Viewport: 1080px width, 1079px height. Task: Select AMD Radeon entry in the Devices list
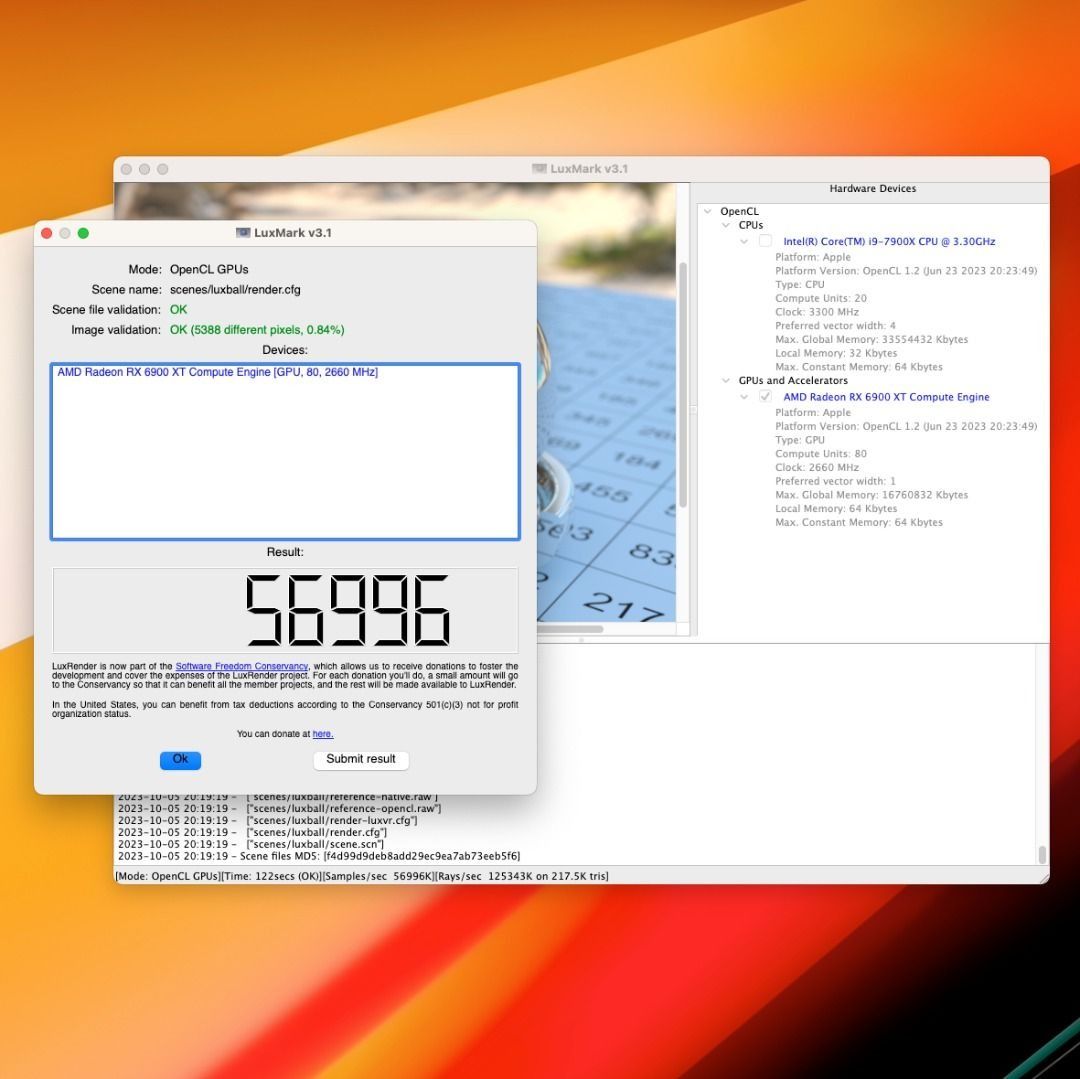[x=217, y=372]
